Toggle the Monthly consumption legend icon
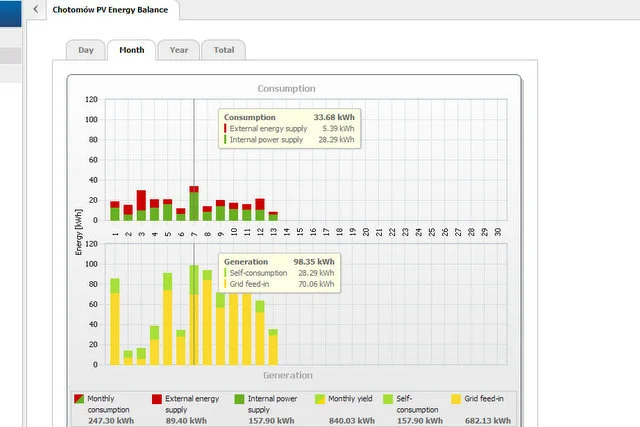 click(79, 399)
